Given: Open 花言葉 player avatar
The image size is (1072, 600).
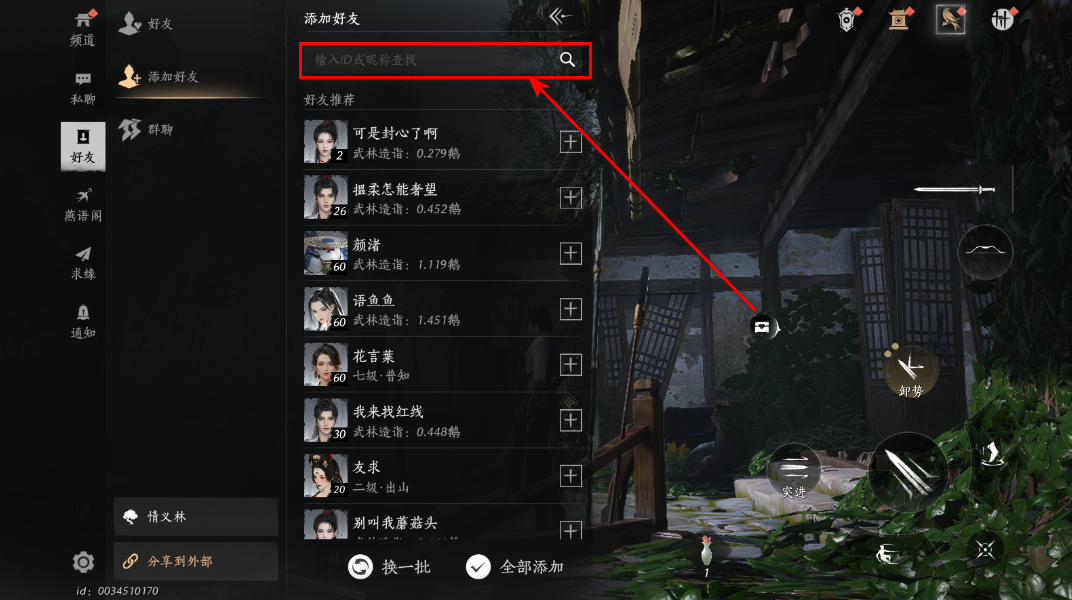Looking at the screenshot, I should click(x=325, y=364).
